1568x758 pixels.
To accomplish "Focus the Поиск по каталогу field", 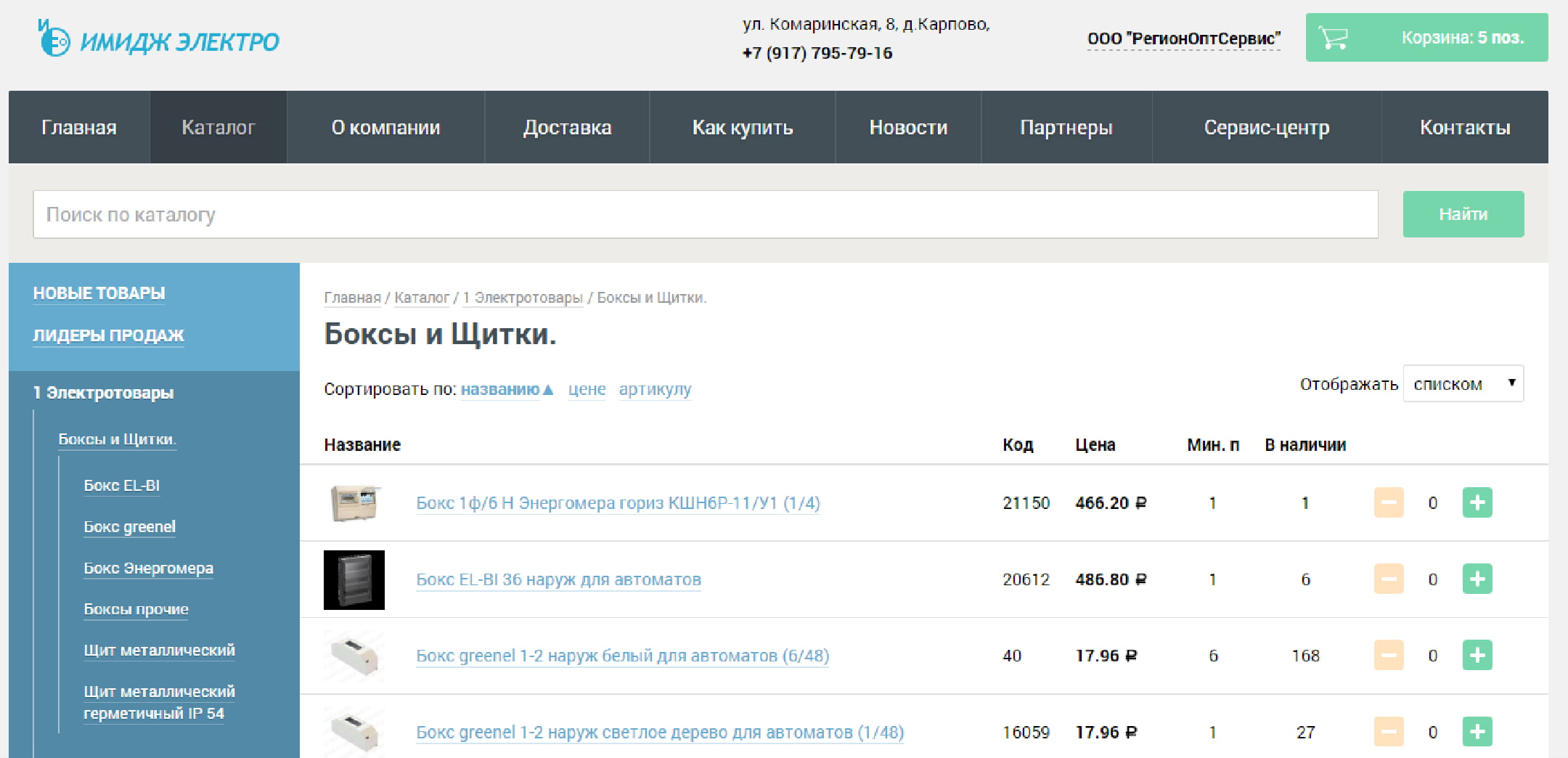I will (x=705, y=214).
